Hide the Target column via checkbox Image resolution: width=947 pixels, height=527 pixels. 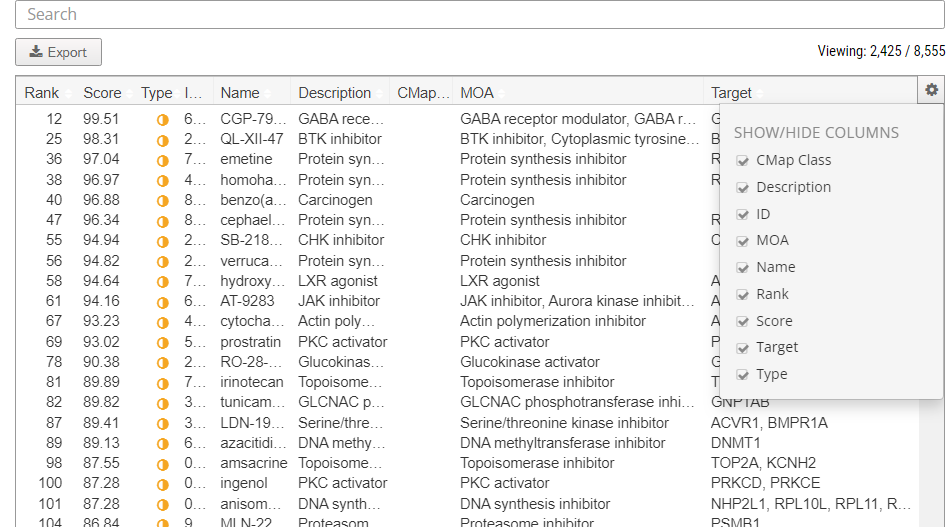pos(742,347)
